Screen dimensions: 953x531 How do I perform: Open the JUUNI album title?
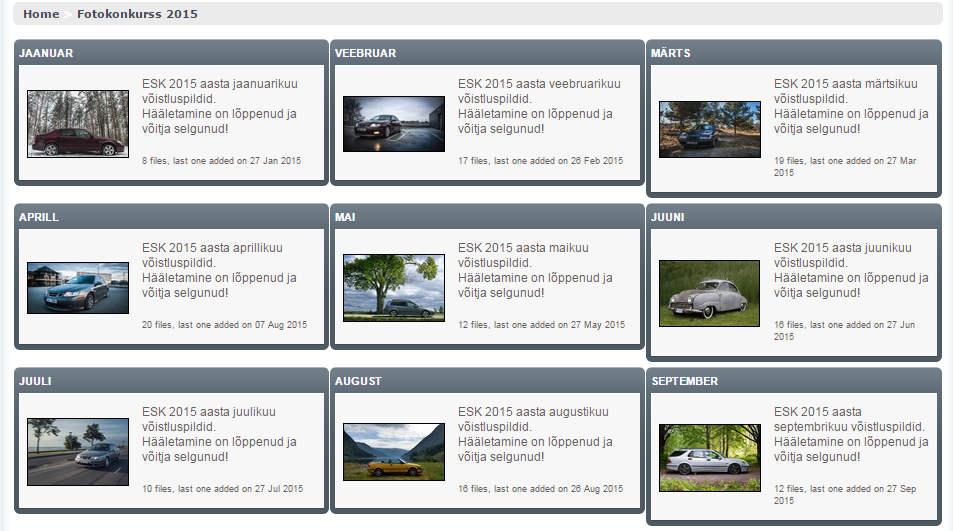pos(668,217)
